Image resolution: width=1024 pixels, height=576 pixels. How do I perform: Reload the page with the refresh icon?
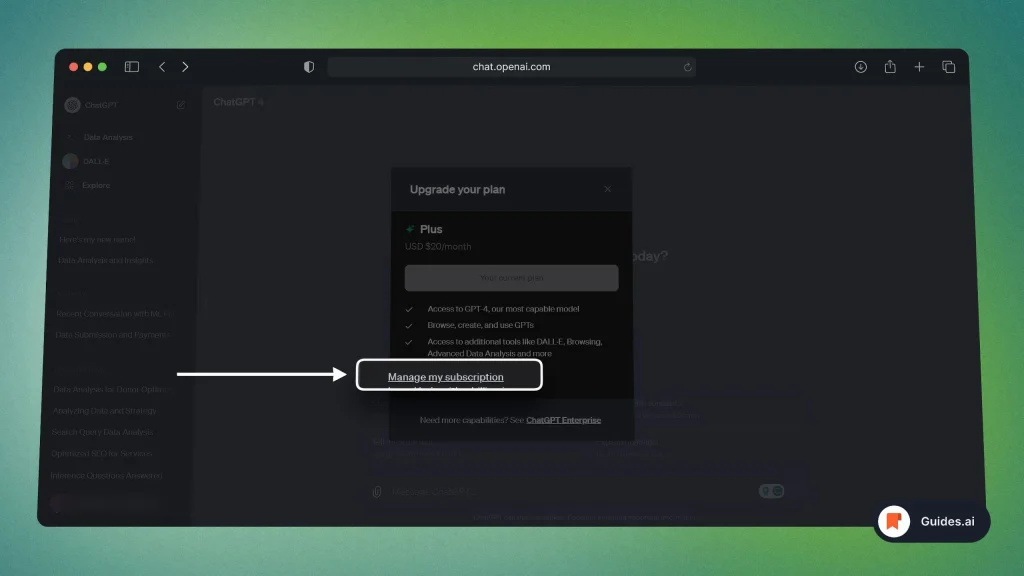pos(687,67)
